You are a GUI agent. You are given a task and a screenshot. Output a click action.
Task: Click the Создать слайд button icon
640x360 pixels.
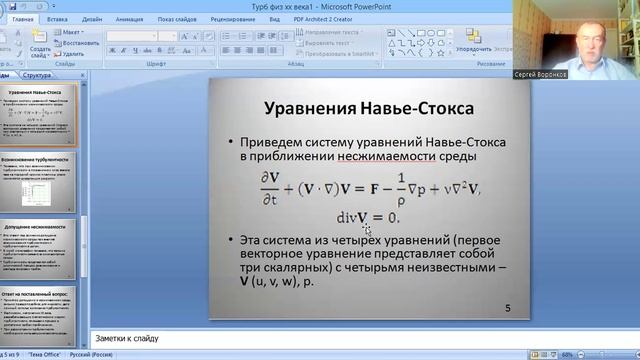click(x=40, y=36)
